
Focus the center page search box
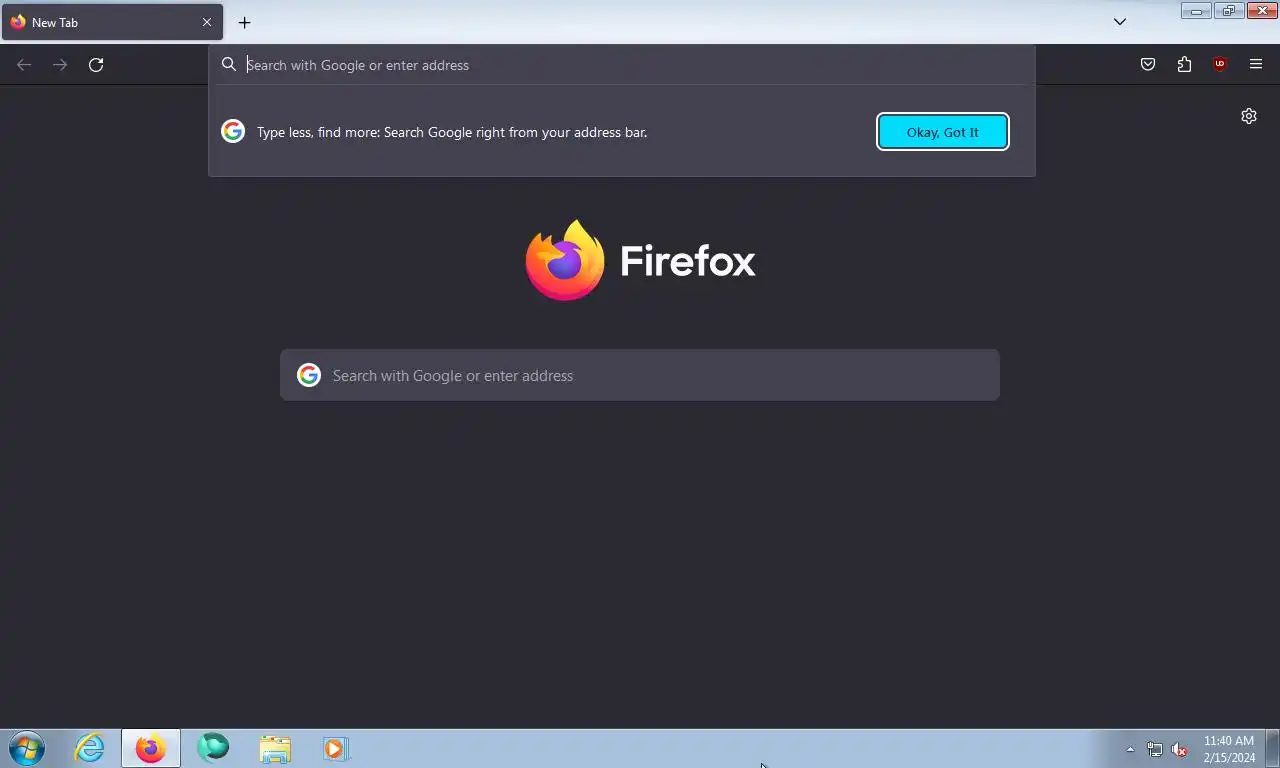click(640, 375)
